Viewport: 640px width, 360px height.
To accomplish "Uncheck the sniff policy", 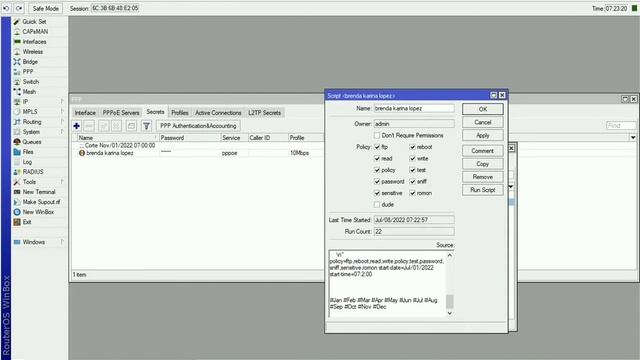I will tap(413, 182).
